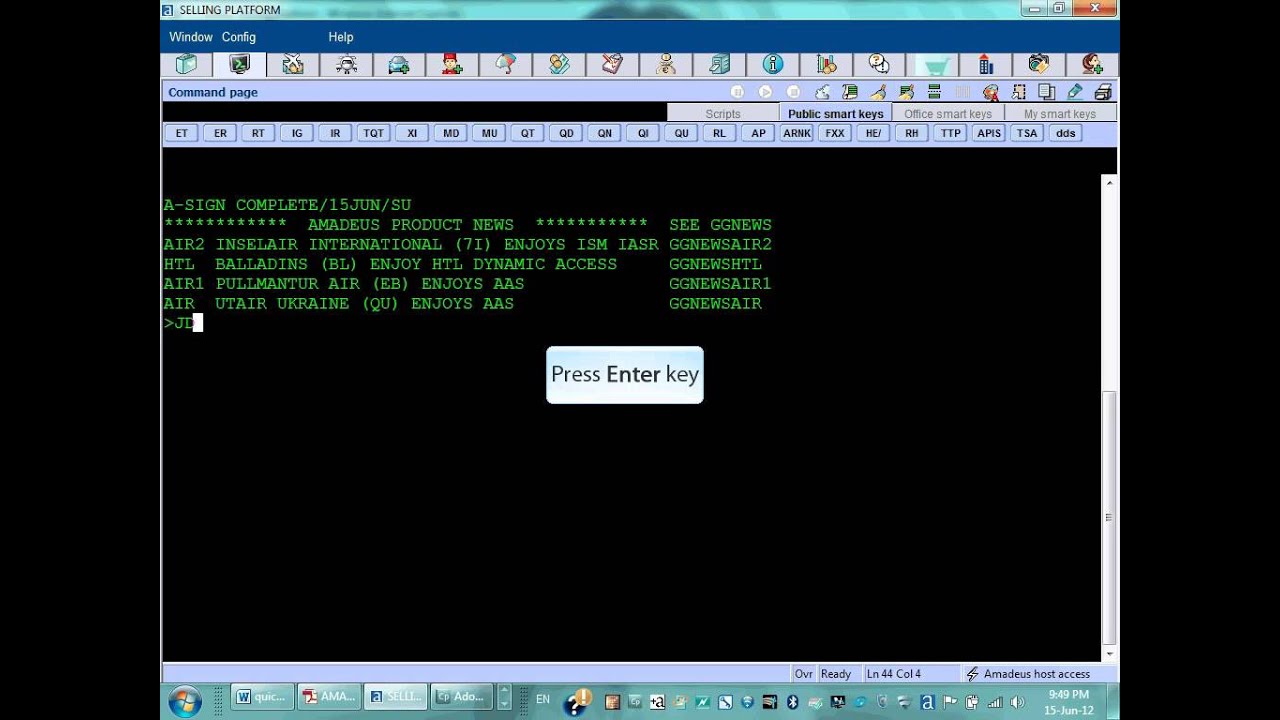Open the green box icon at toolbar start
This screenshot has width=1280, height=720.
point(186,65)
